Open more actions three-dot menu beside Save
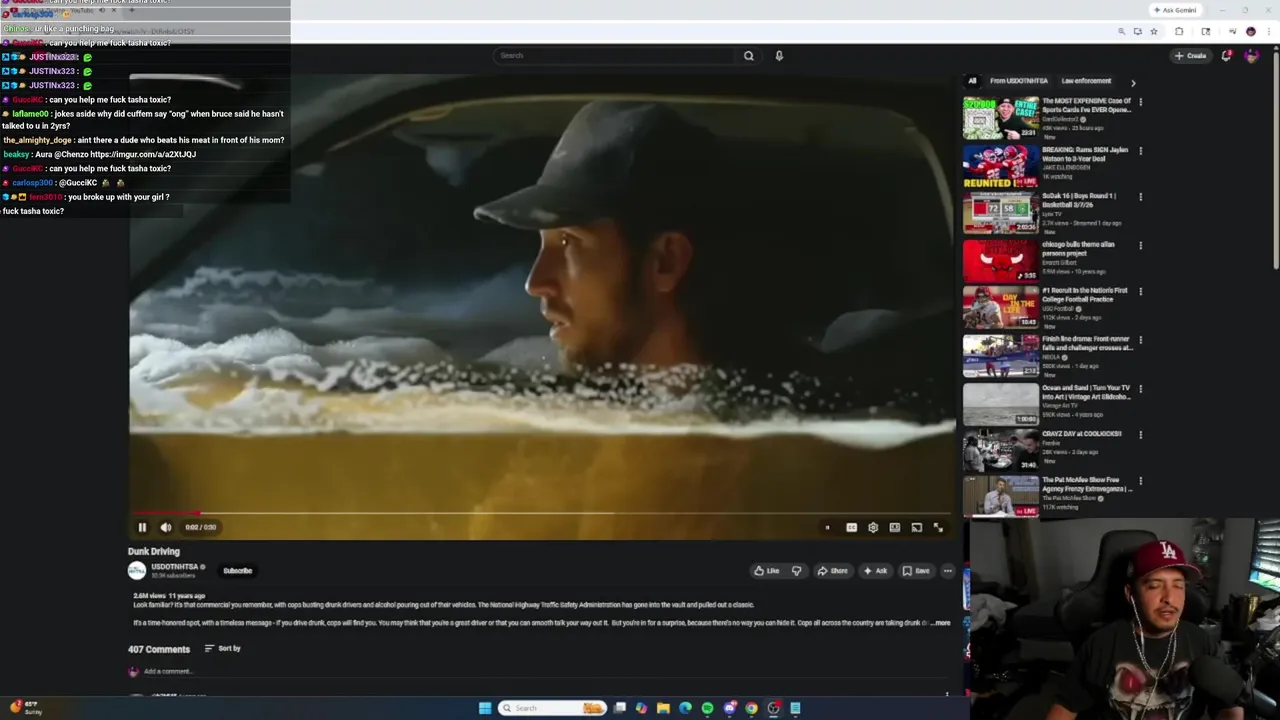Image resolution: width=1280 pixels, height=720 pixels. tap(947, 571)
